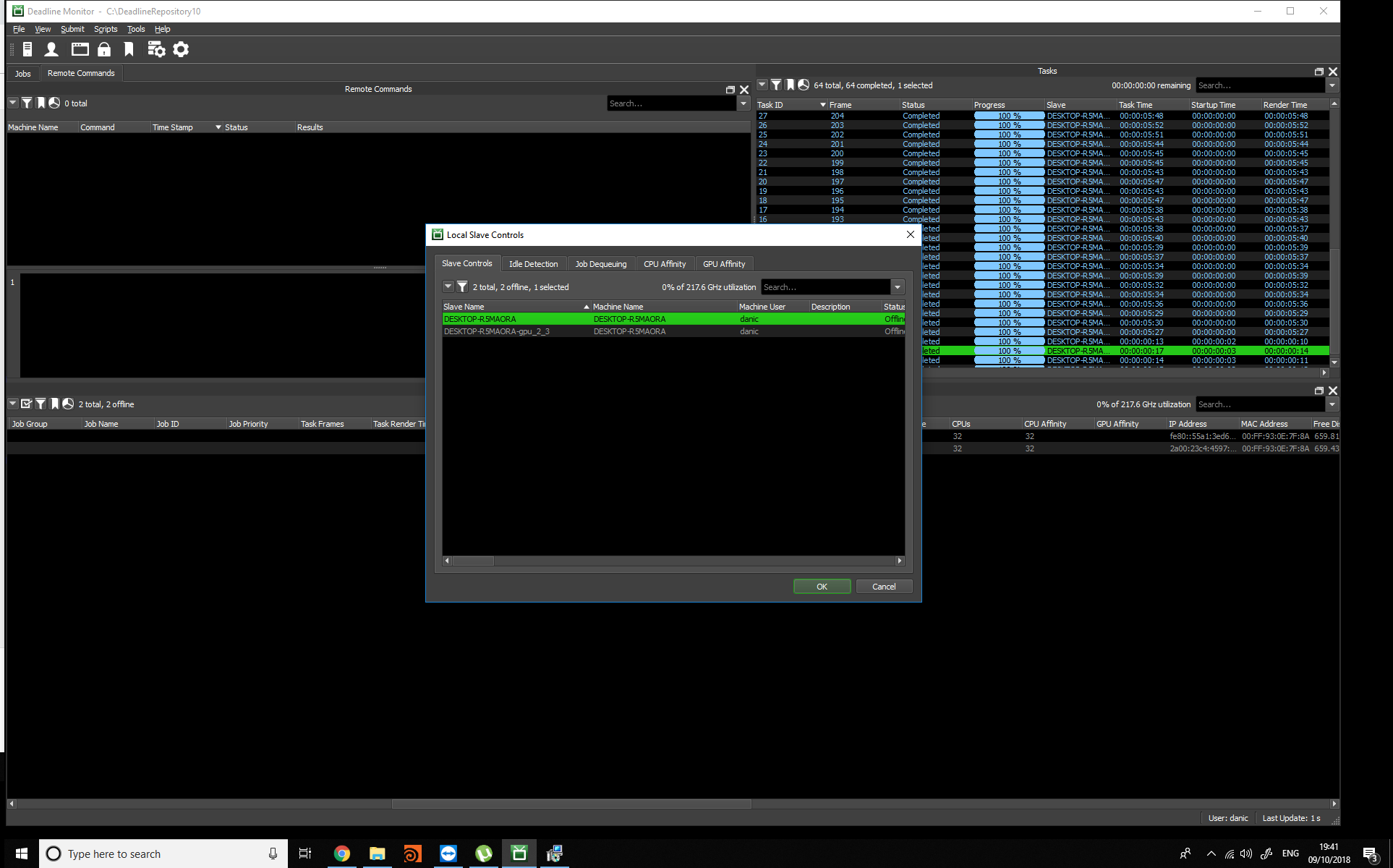
Task: Open the Tasks search dropdown arrow
Action: tap(1331, 85)
